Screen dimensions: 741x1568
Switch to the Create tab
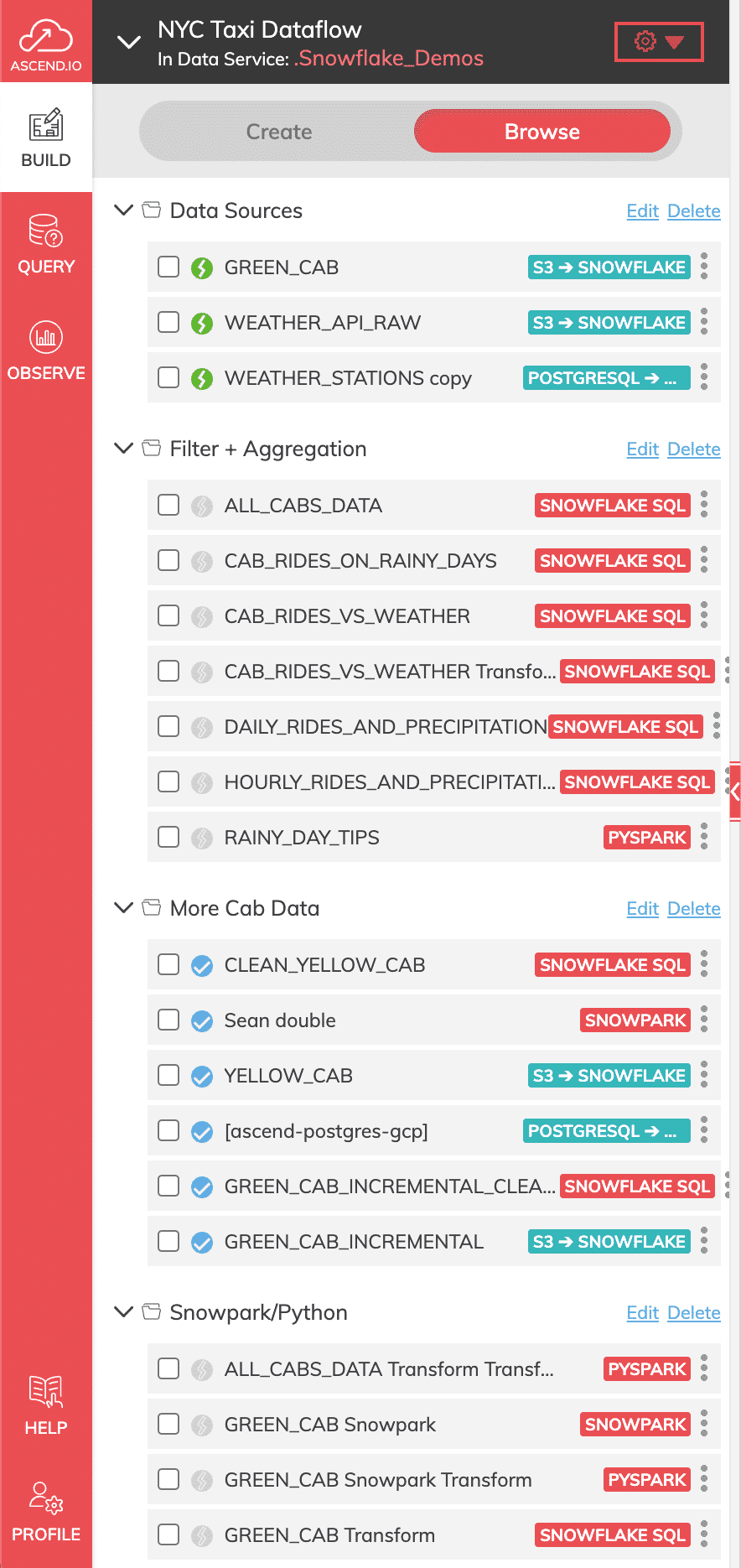pos(279,132)
